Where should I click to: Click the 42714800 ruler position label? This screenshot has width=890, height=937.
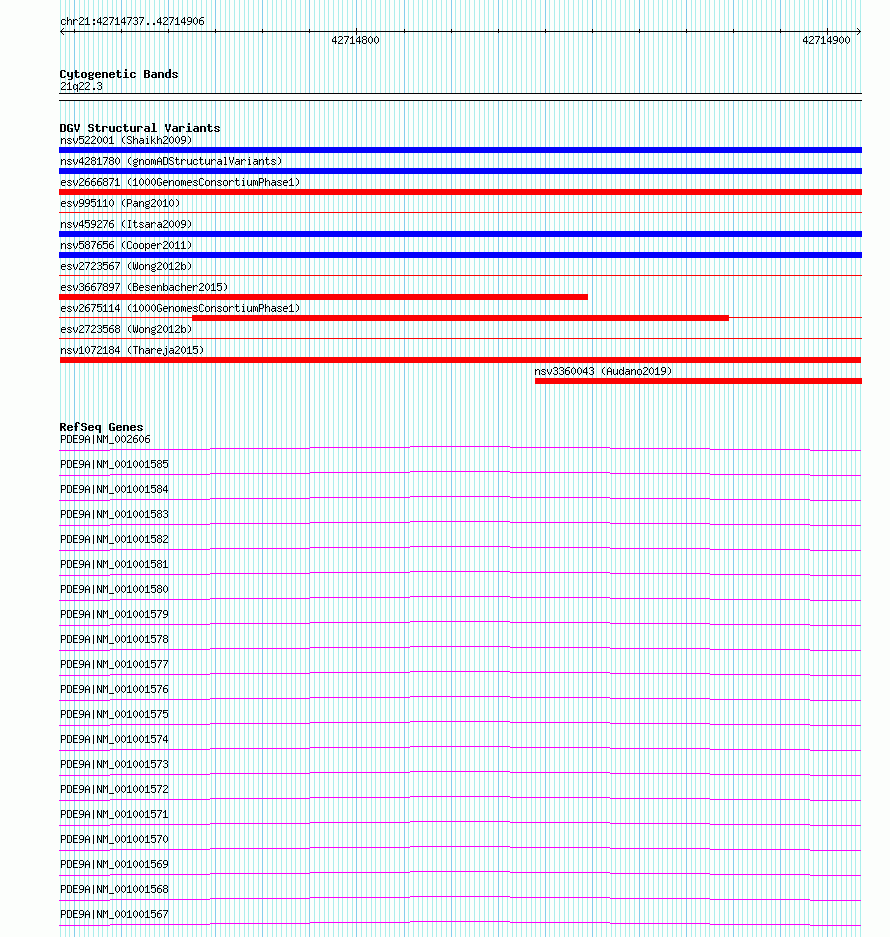click(355, 40)
